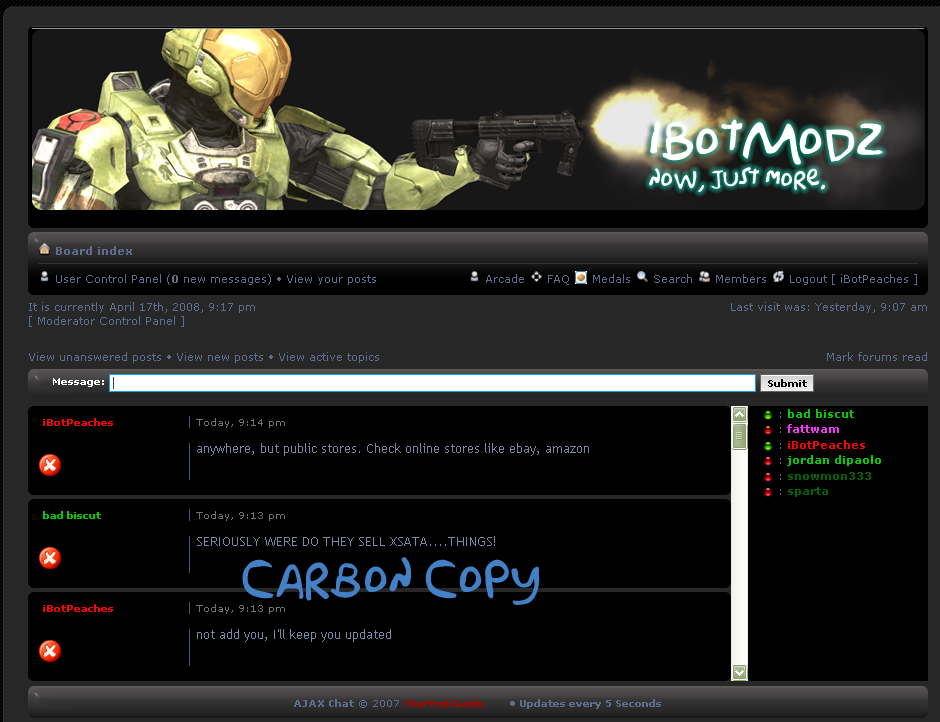The image size is (940, 722).
Task: Delete iBotPeaches' 9:13 pm message with red X
Action: [x=50, y=651]
